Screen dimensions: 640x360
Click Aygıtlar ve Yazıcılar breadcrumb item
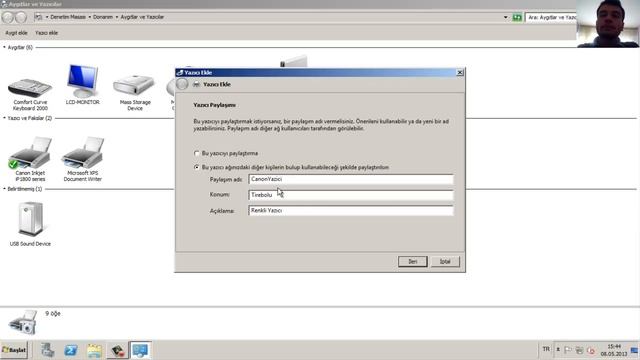pyautogui.click(x=142, y=17)
